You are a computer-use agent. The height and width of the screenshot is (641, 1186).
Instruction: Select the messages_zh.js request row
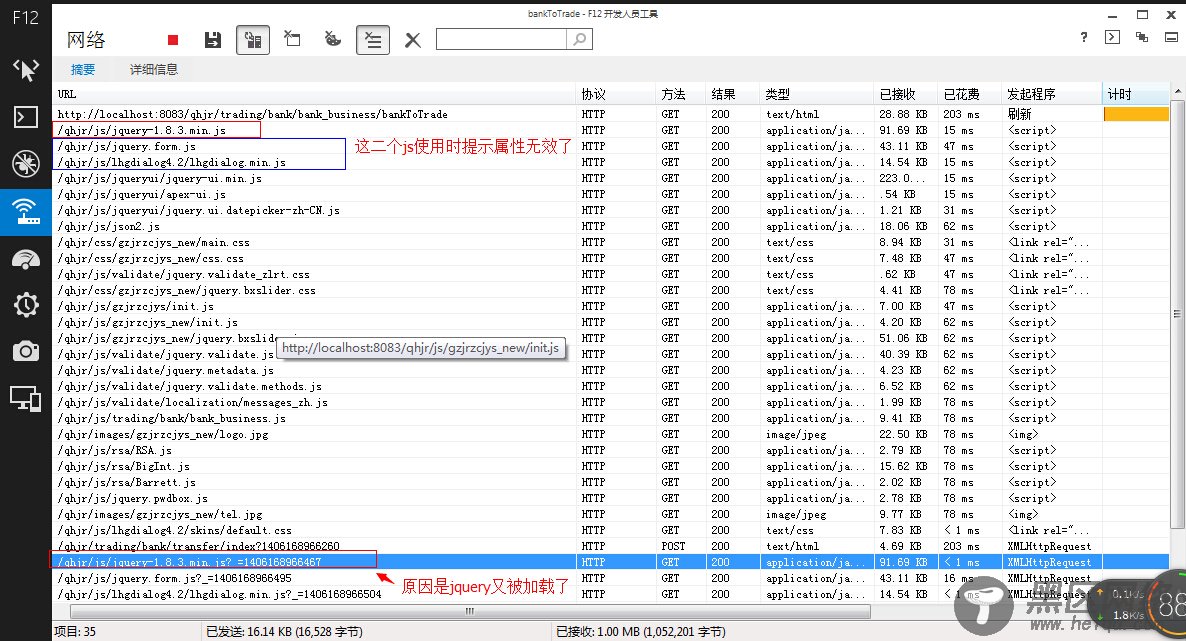[610, 402]
